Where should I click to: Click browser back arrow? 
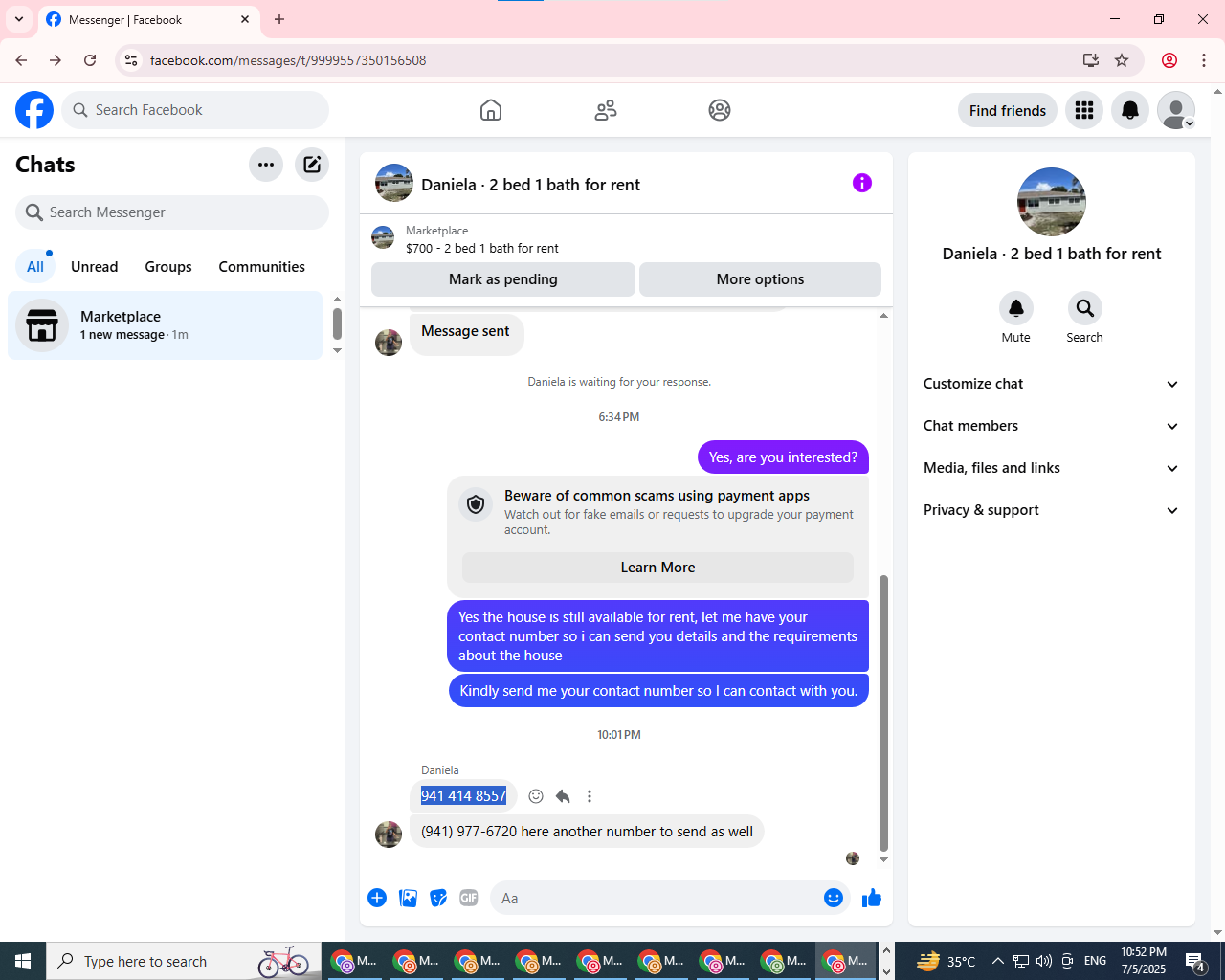pyautogui.click(x=21, y=60)
